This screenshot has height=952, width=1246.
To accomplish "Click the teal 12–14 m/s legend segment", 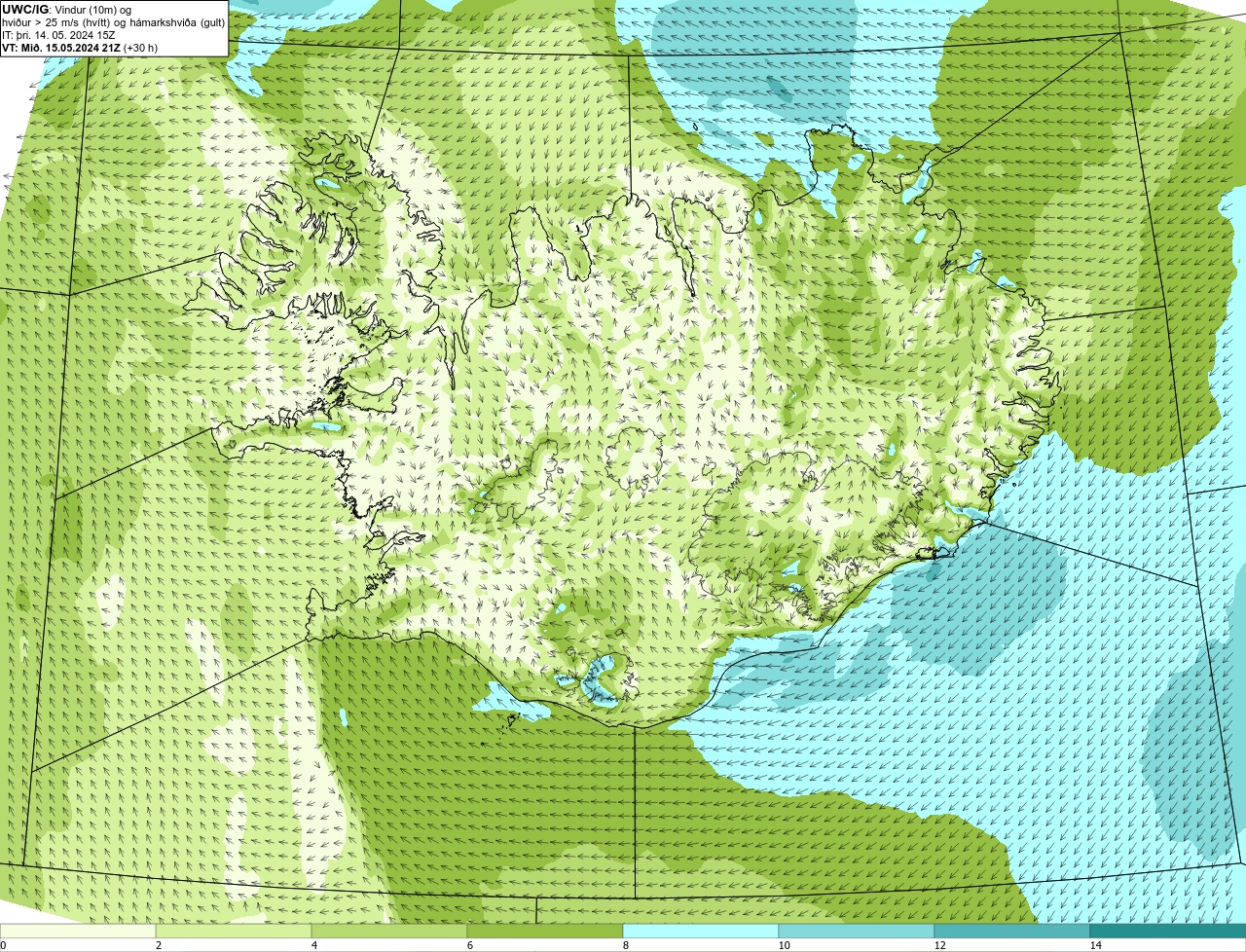I will (x=1012, y=931).
